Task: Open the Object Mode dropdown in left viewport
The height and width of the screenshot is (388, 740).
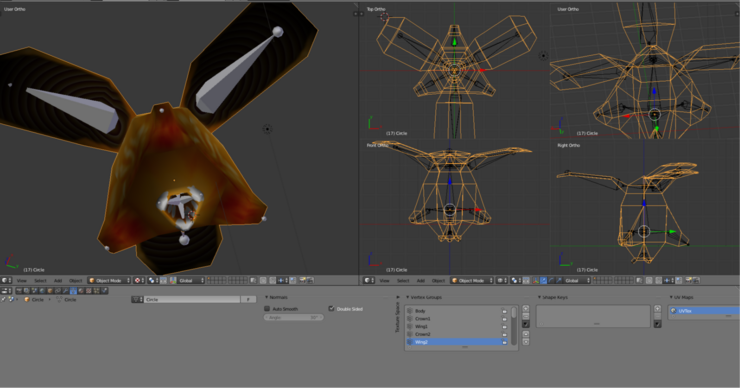Action: click(109, 280)
